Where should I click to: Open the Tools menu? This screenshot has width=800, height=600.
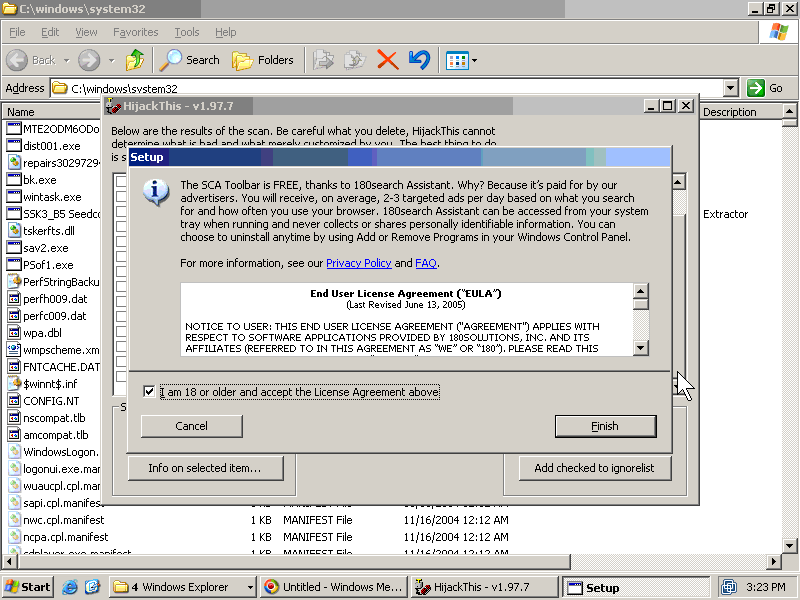click(187, 32)
